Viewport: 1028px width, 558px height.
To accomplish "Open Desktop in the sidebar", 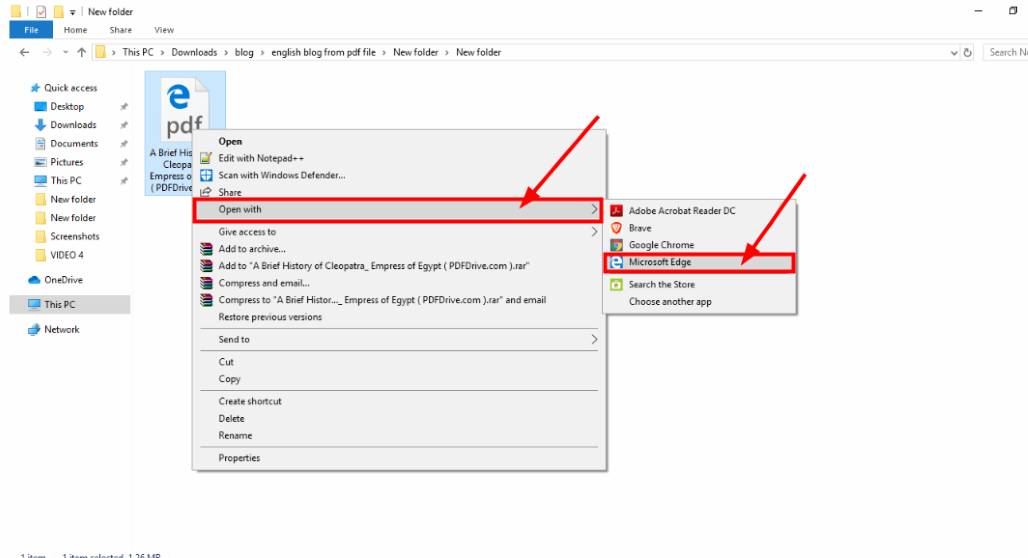I will pyautogui.click(x=67, y=106).
